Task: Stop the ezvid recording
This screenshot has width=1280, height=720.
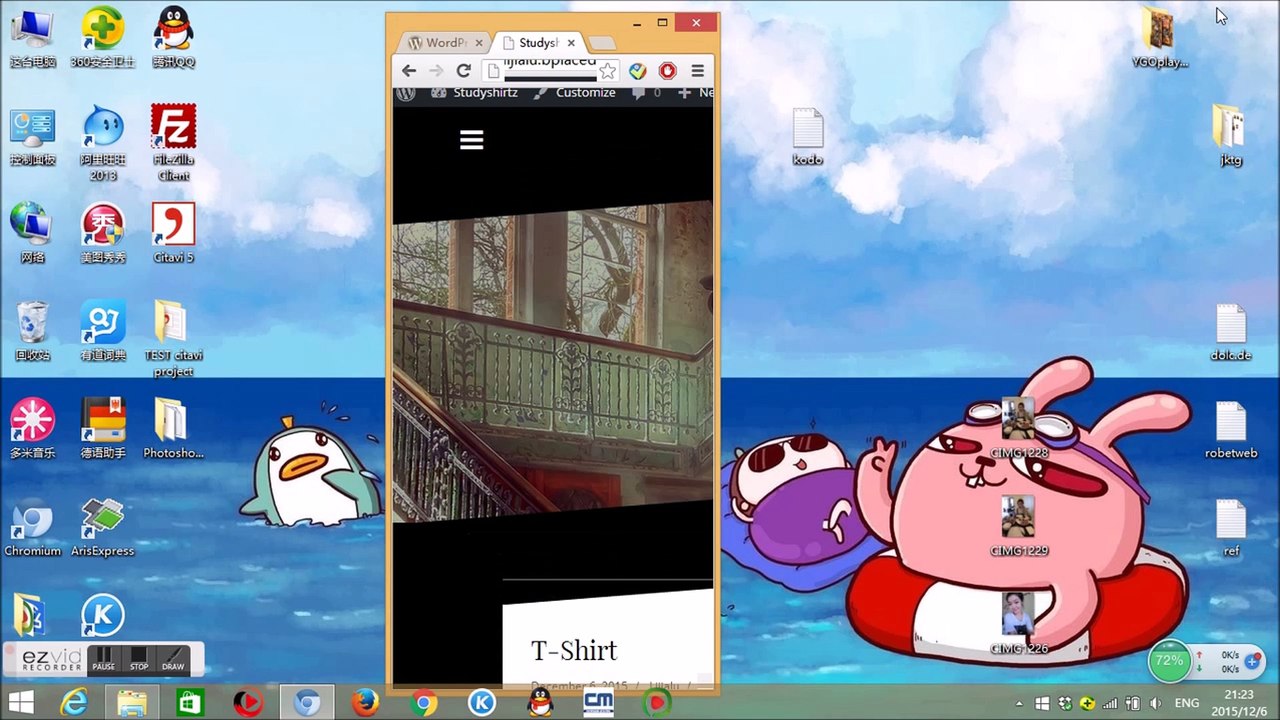Action: pos(139,660)
